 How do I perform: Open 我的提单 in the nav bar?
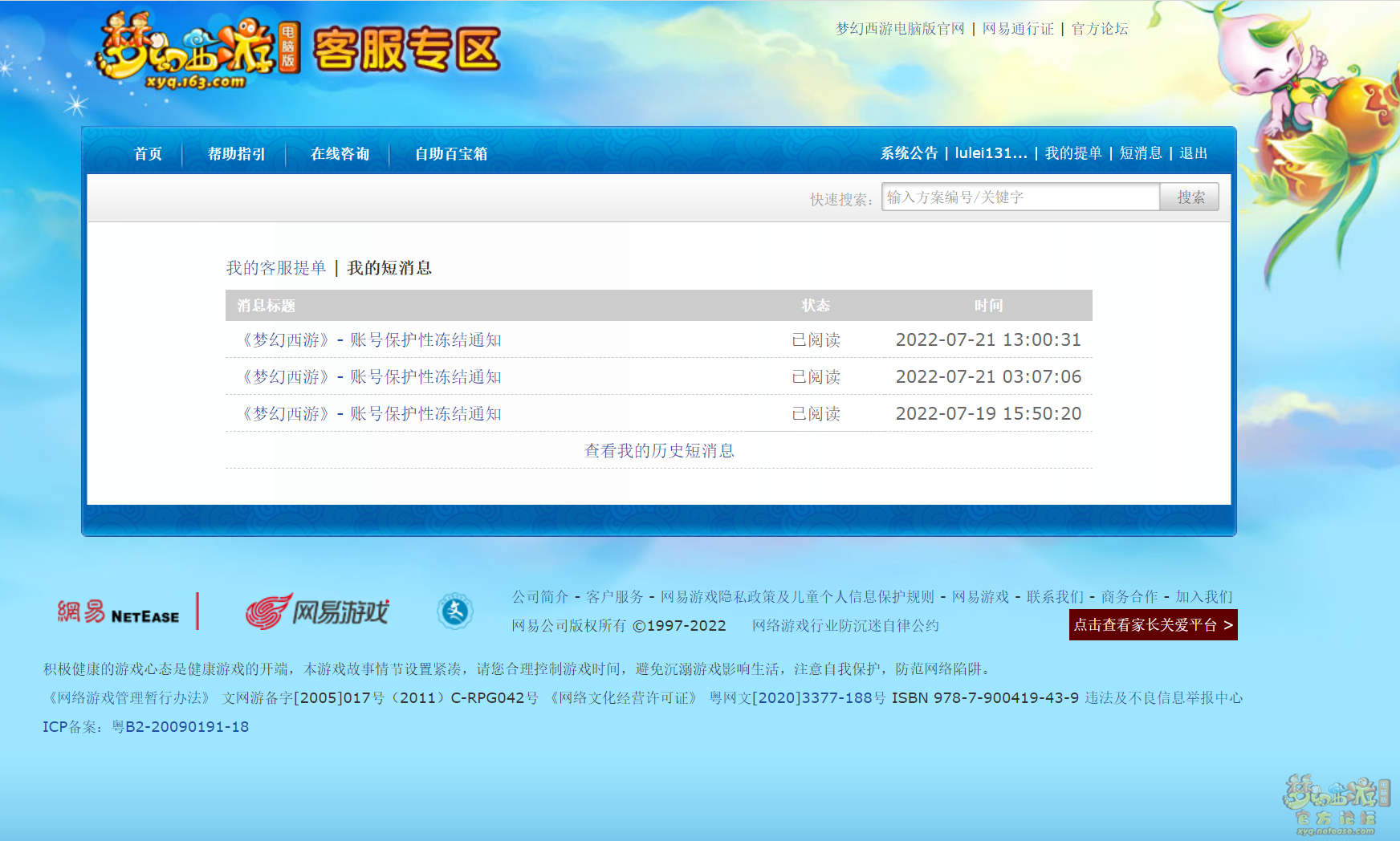(x=1073, y=153)
